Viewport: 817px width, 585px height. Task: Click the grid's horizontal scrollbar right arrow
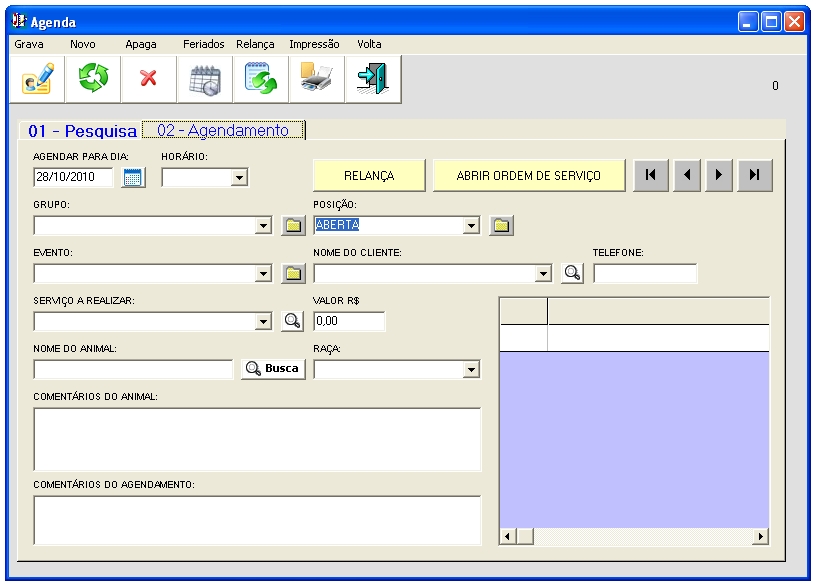pyautogui.click(x=761, y=537)
